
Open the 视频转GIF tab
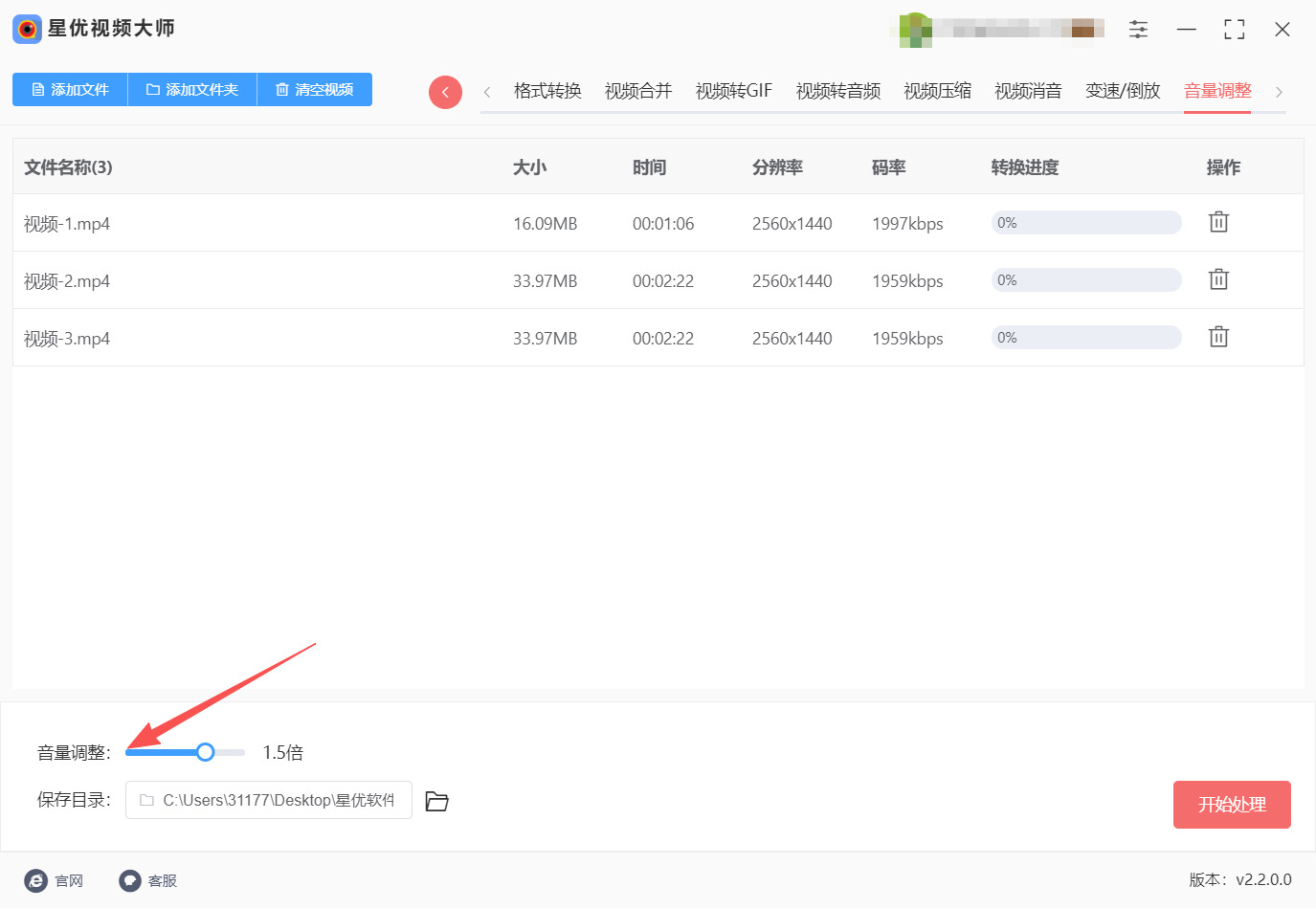click(734, 91)
